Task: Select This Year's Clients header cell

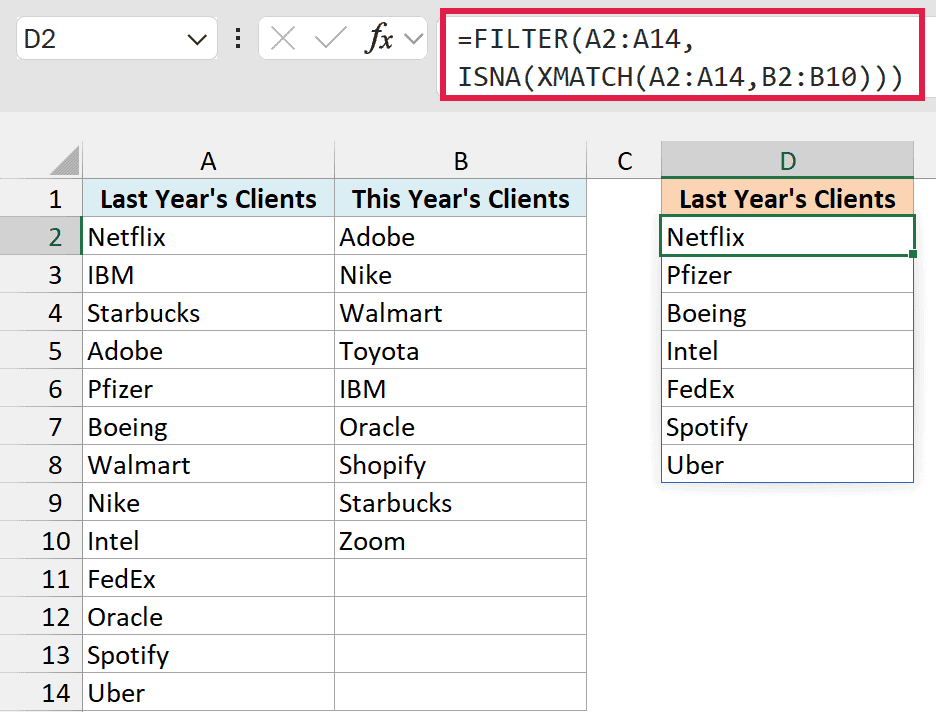Action: (x=460, y=198)
